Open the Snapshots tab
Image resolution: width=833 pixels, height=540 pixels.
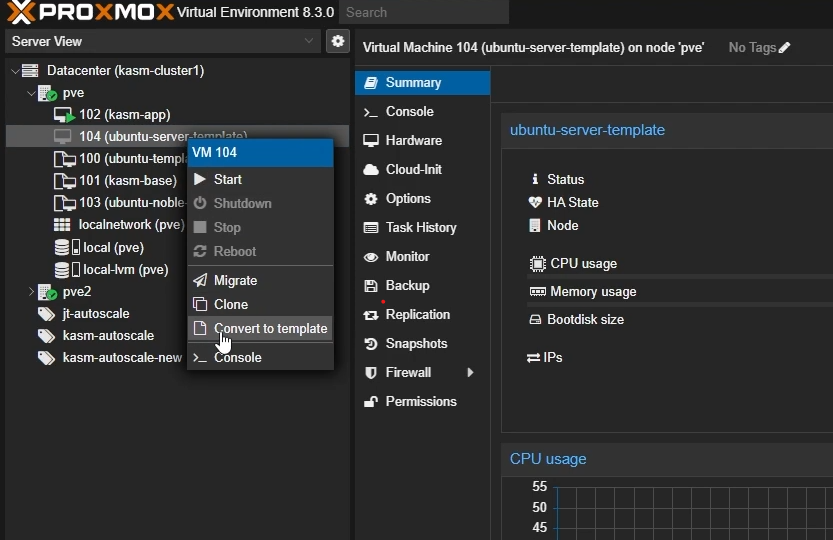(x=416, y=343)
